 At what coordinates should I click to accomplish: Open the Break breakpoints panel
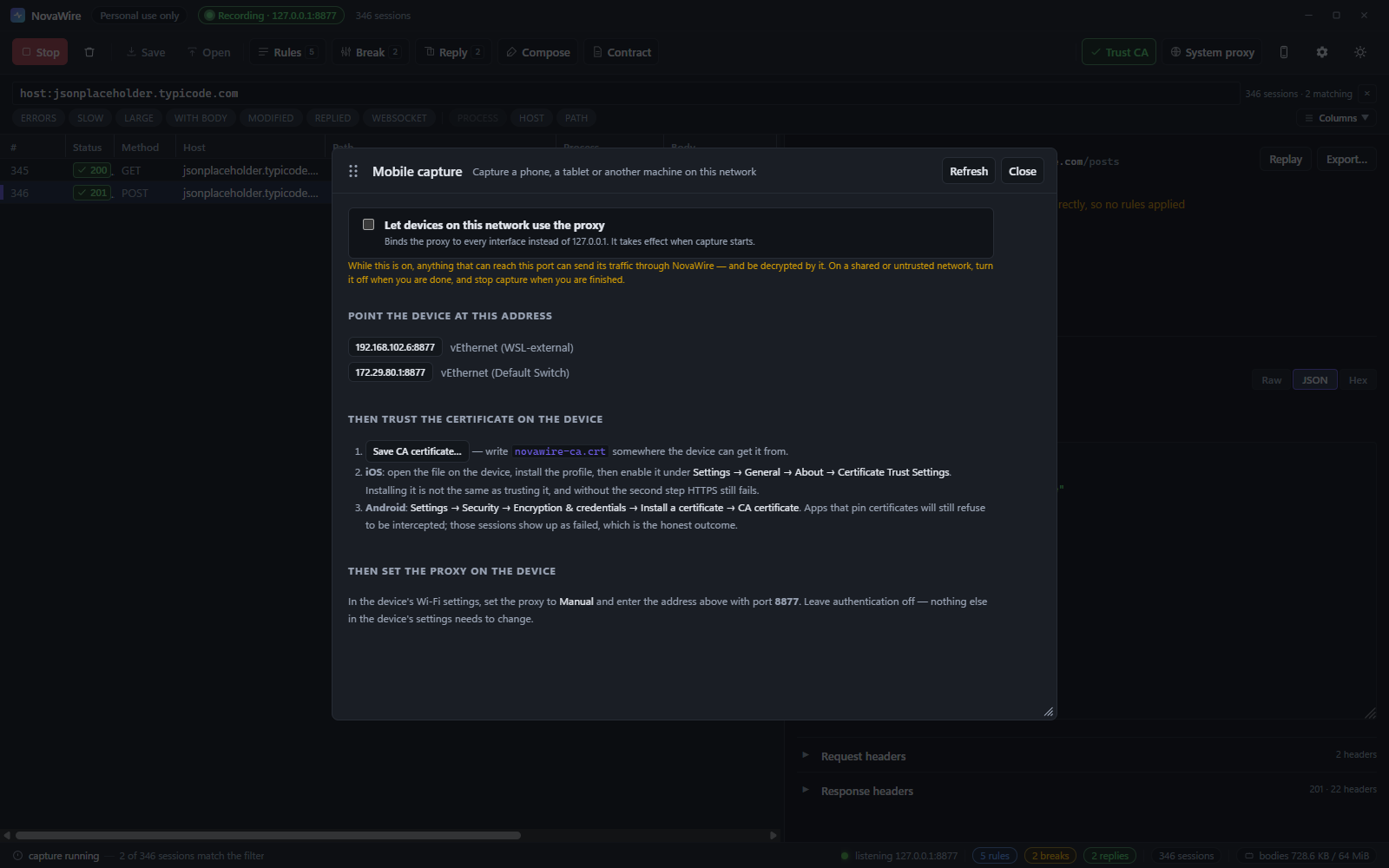[x=370, y=52]
